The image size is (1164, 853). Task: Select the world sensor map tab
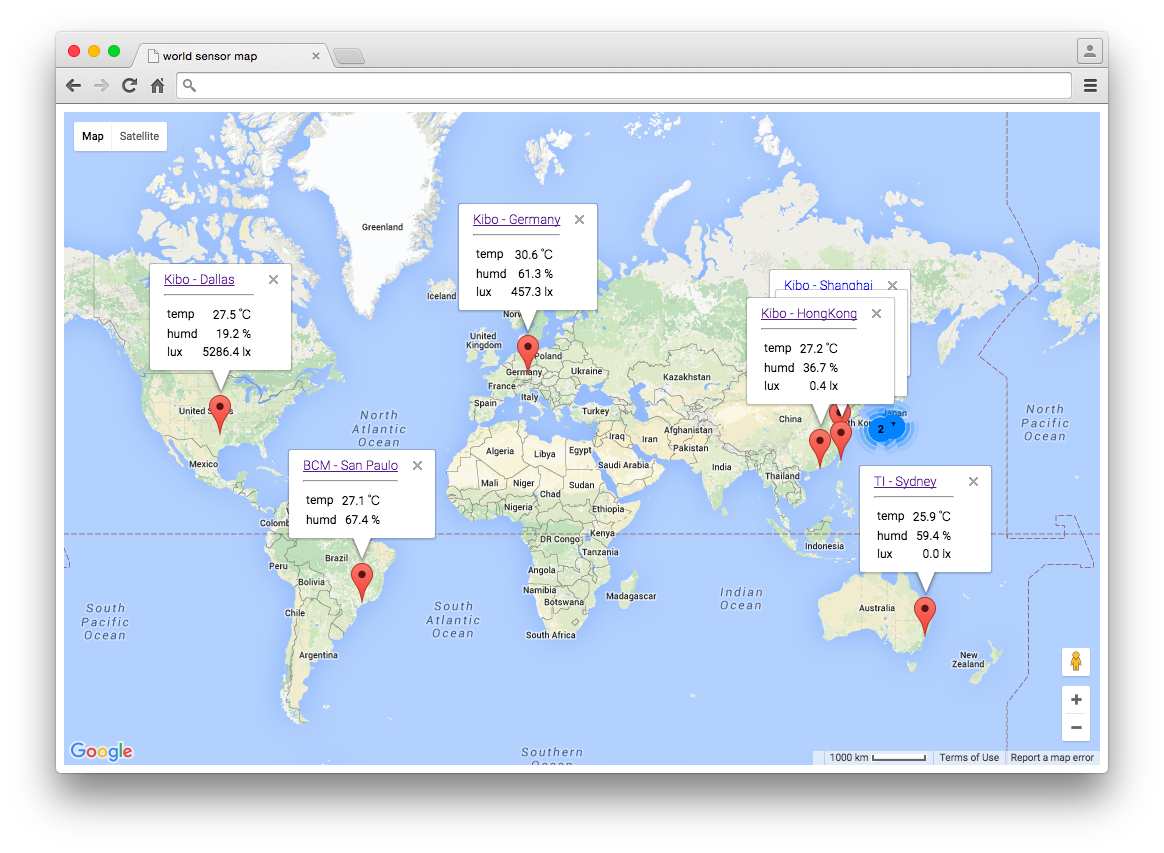(x=232, y=56)
